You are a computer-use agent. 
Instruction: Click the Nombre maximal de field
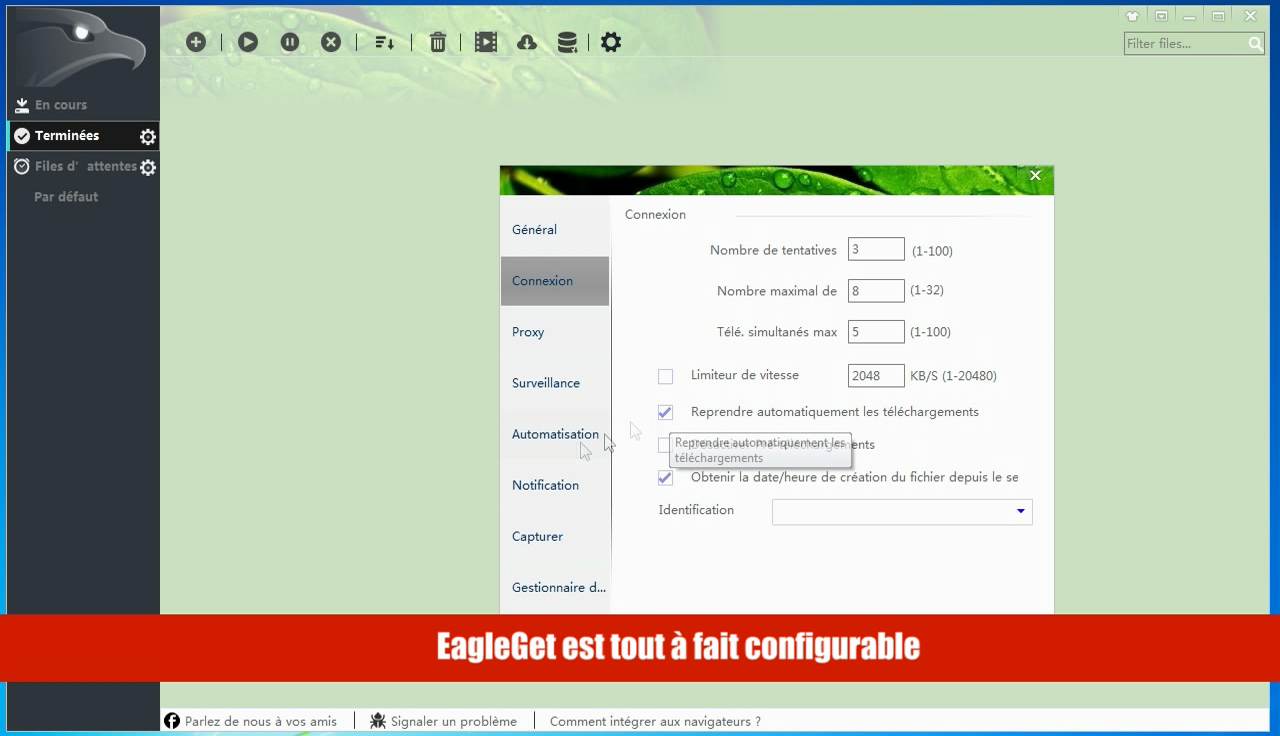(x=876, y=291)
